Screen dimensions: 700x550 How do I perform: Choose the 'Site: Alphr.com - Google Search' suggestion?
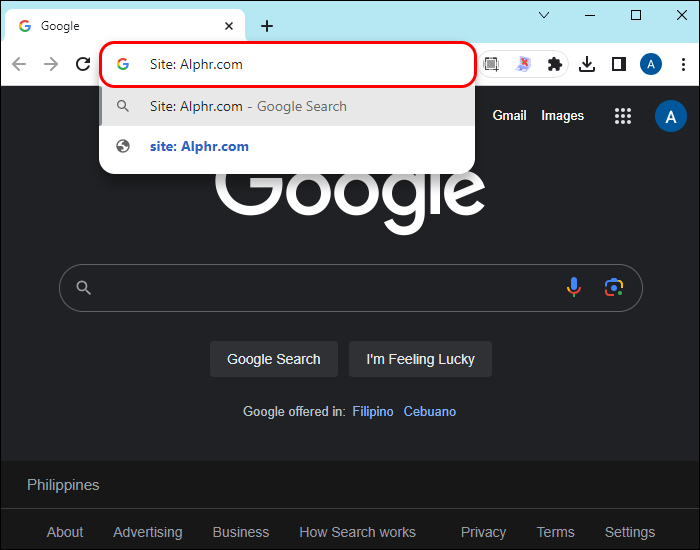[287, 106]
